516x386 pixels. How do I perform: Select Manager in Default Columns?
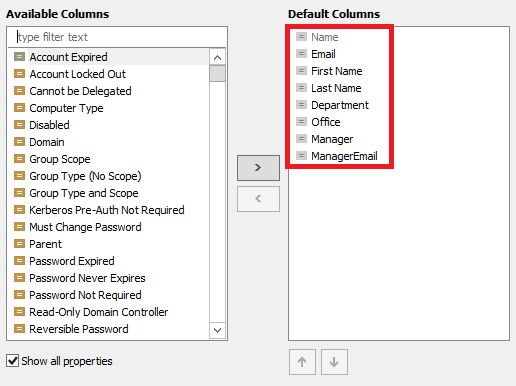[332, 139]
